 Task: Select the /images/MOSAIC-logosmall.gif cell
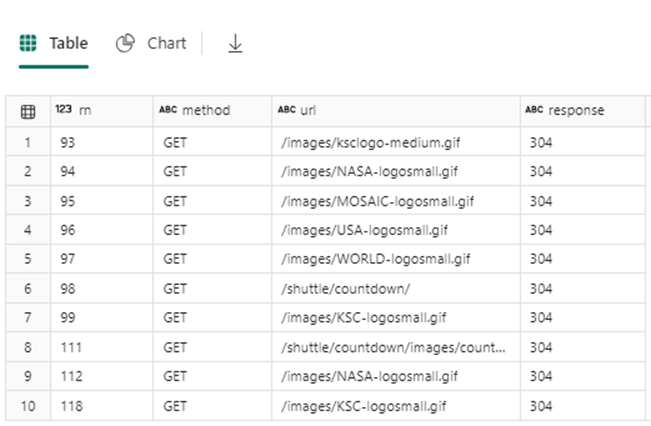click(x=378, y=201)
